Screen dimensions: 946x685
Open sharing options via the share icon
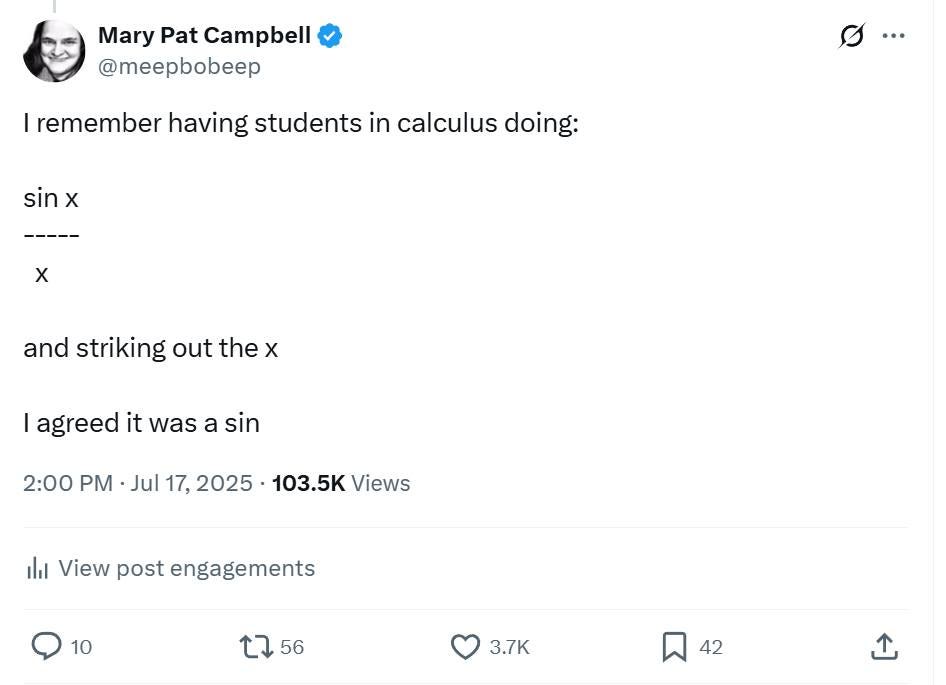pyautogui.click(x=884, y=647)
